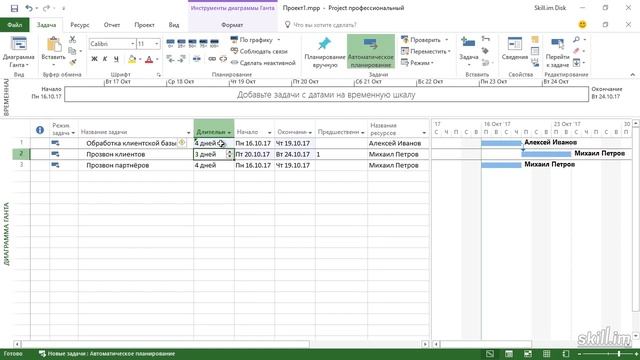Click the font color red A button
This screenshot has width=640, height=360.
tap(149, 60)
